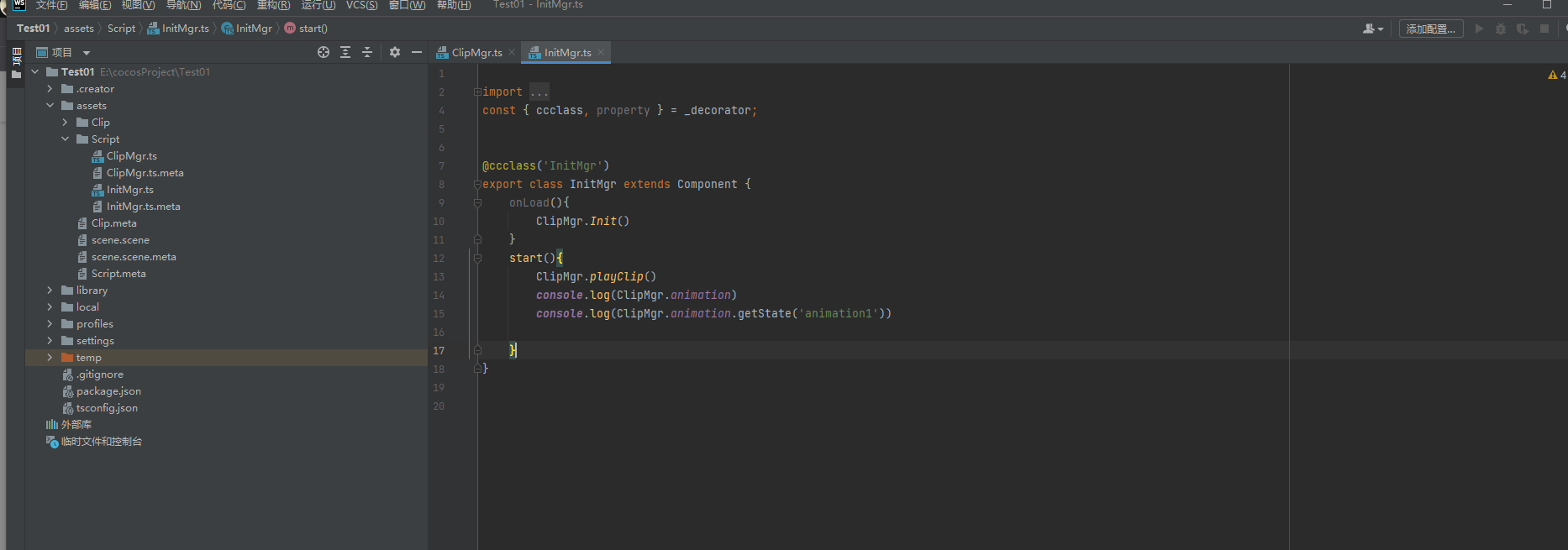Click the 添加配置... button
This screenshot has width=1568, height=550.
tap(1431, 29)
